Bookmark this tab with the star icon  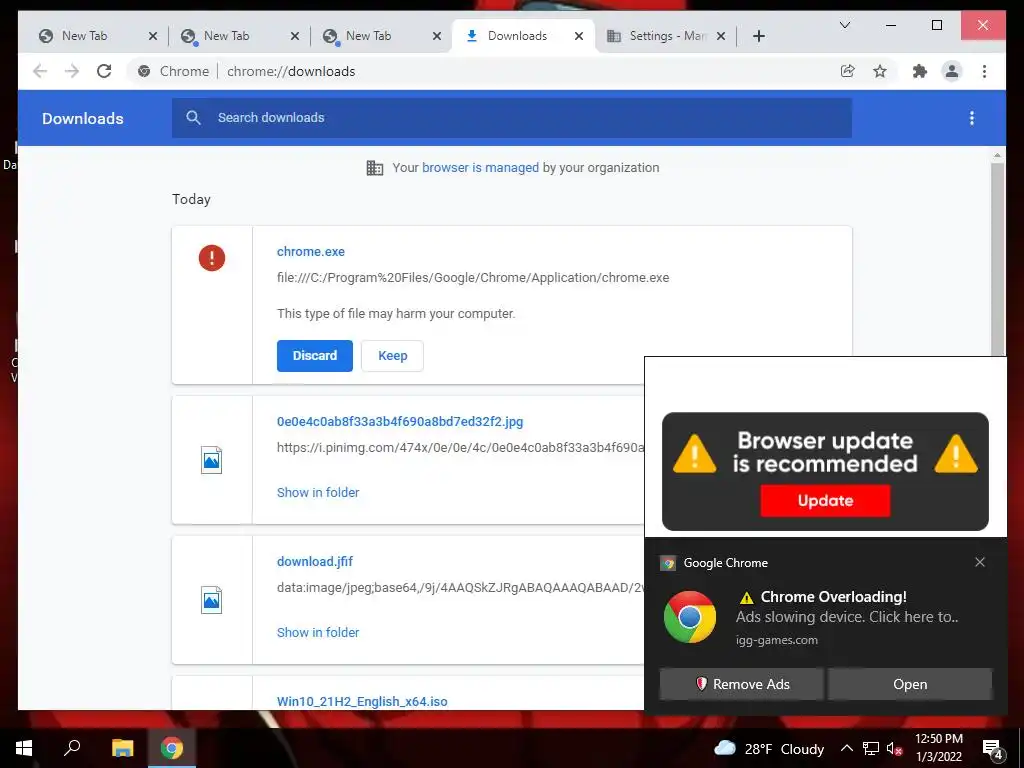pyautogui.click(x=880, y=71)
